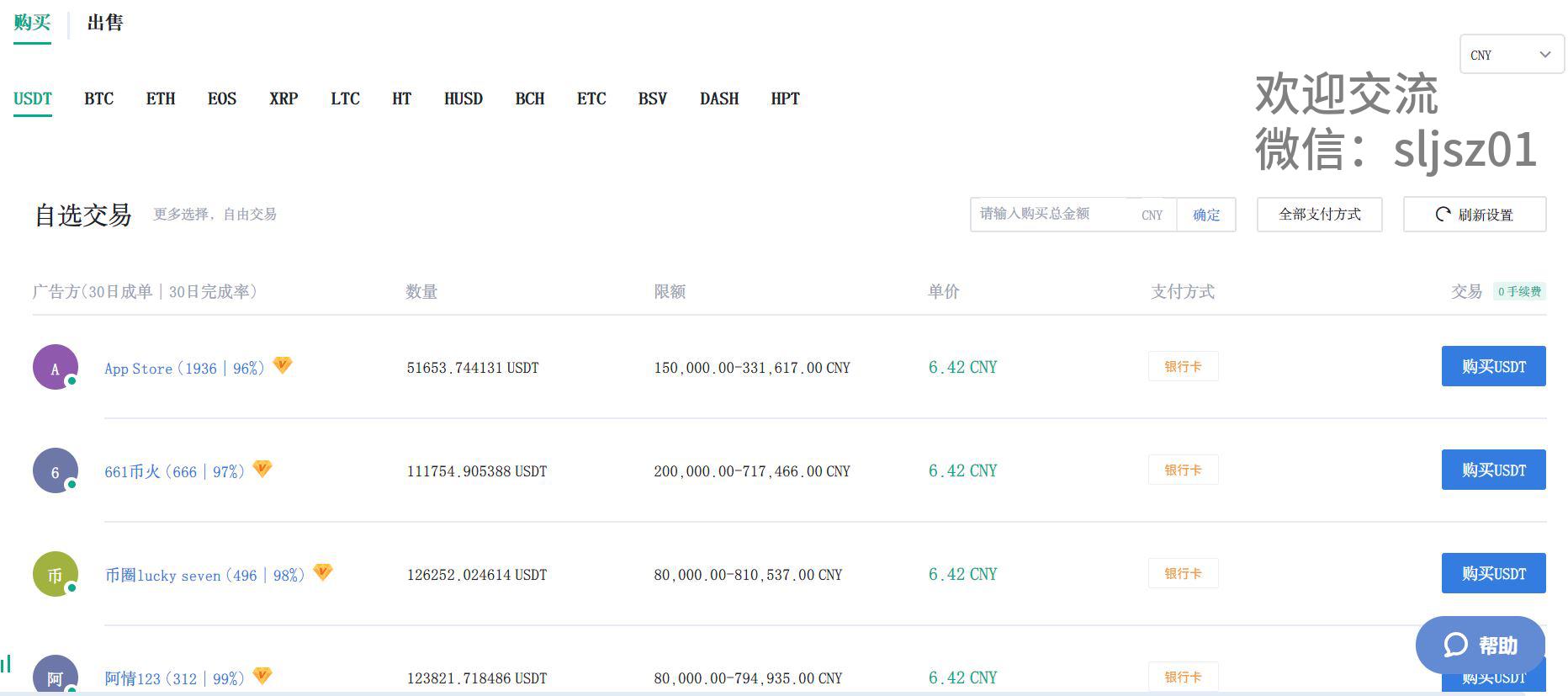Click App Store purple avatar

tap(56, 367)
